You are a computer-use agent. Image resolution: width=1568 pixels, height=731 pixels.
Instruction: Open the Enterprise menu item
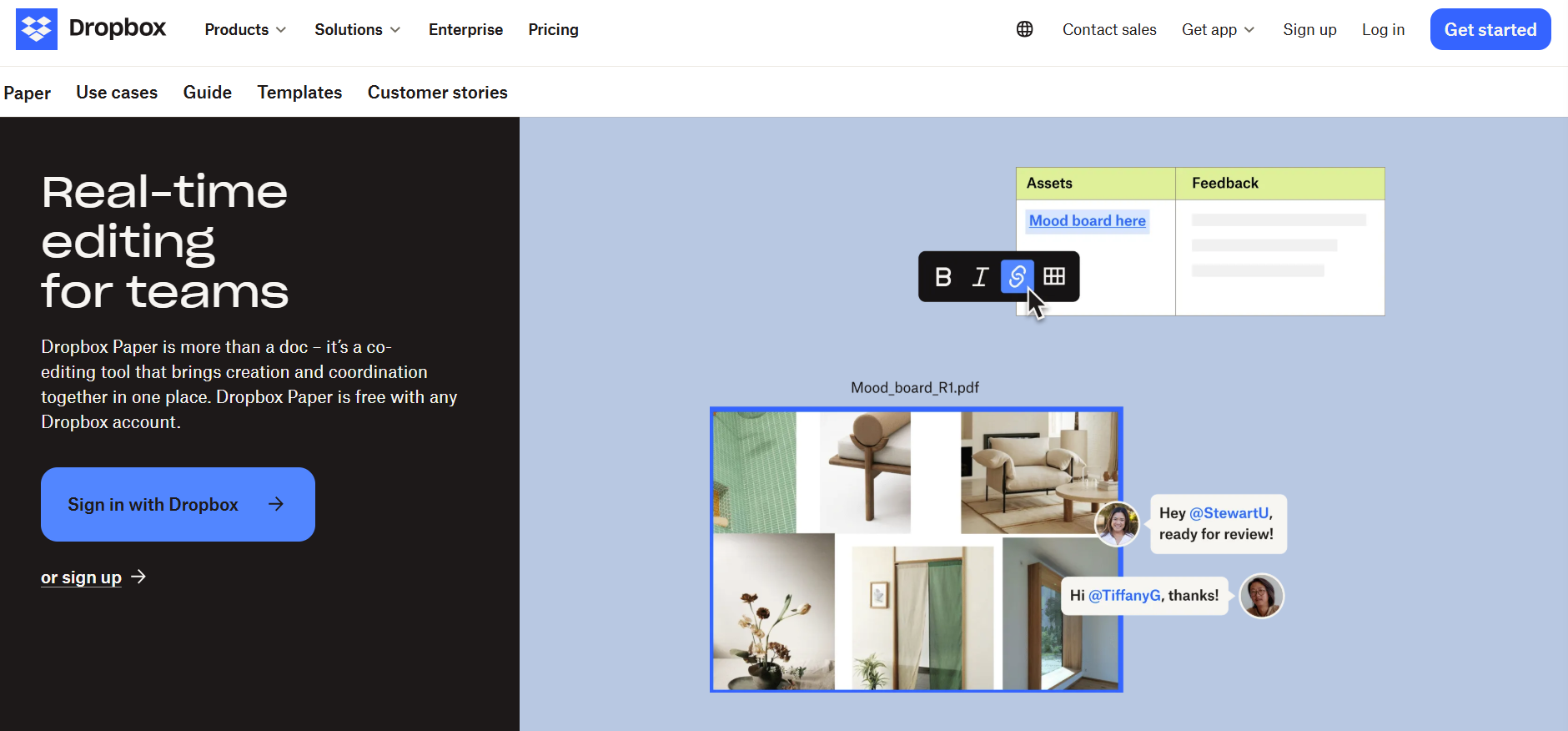(x=465, y=29)
